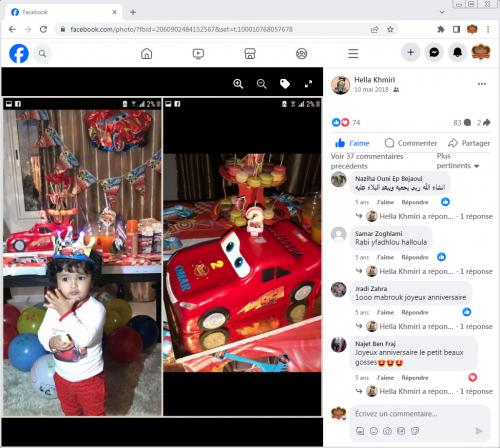Expand reply under Jradi Zahra's comment
This screenshot has width=500, height=448.
pyautogui.click(x=423, y=326)
